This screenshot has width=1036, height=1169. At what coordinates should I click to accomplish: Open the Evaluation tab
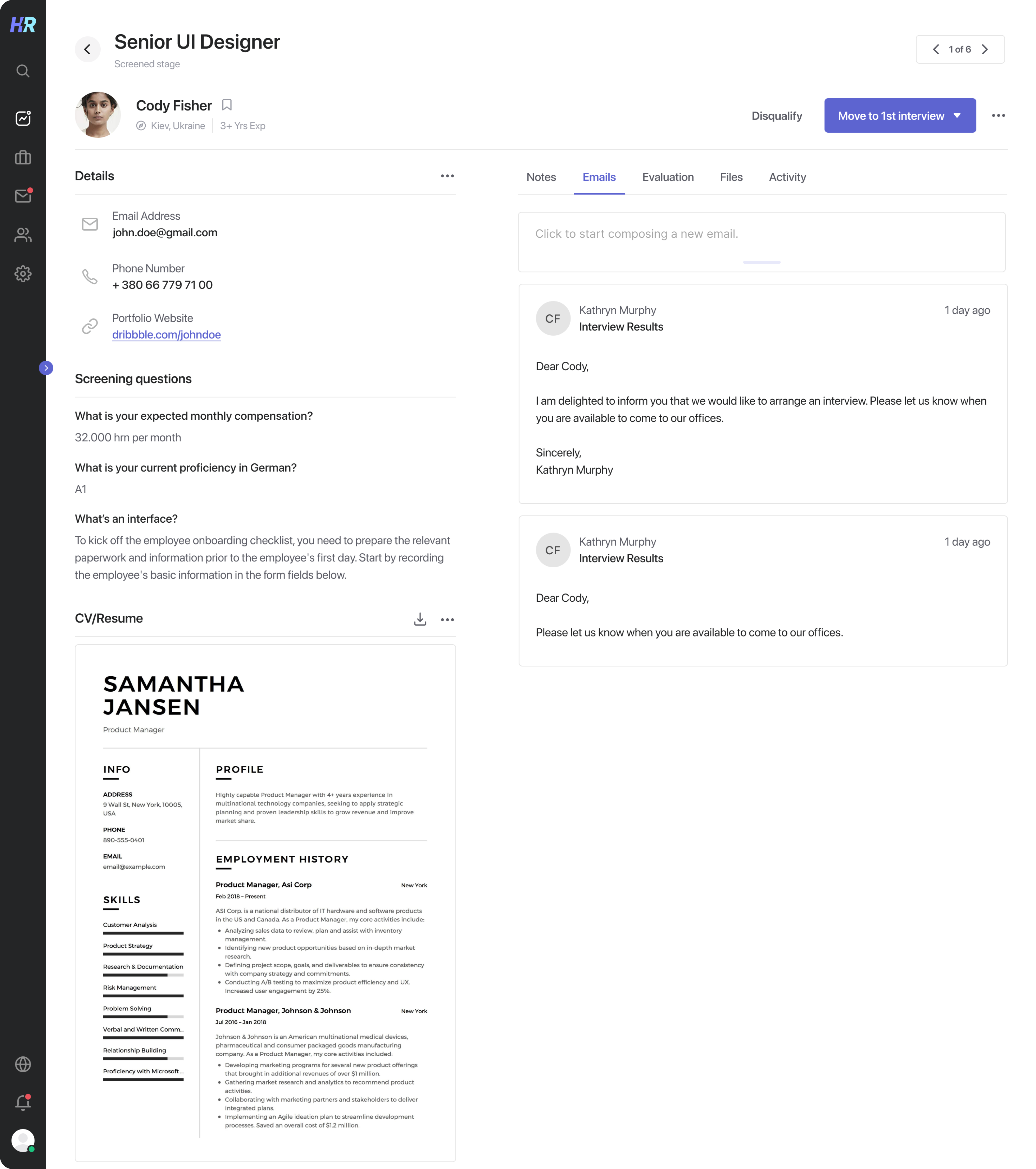click(668, 177)
